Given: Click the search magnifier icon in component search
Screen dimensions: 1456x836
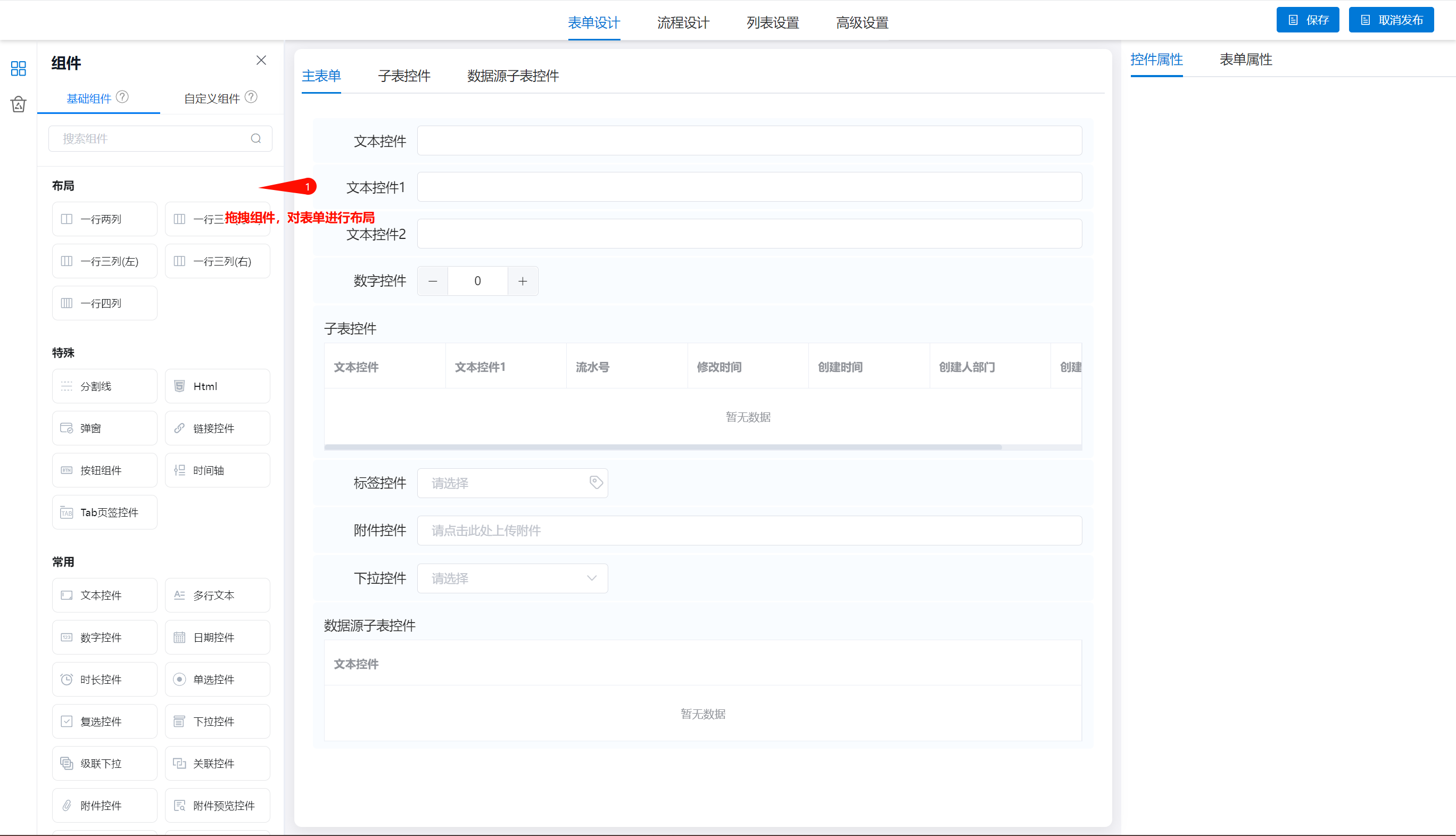Looking at the screenshot, I should pos(256,138).
